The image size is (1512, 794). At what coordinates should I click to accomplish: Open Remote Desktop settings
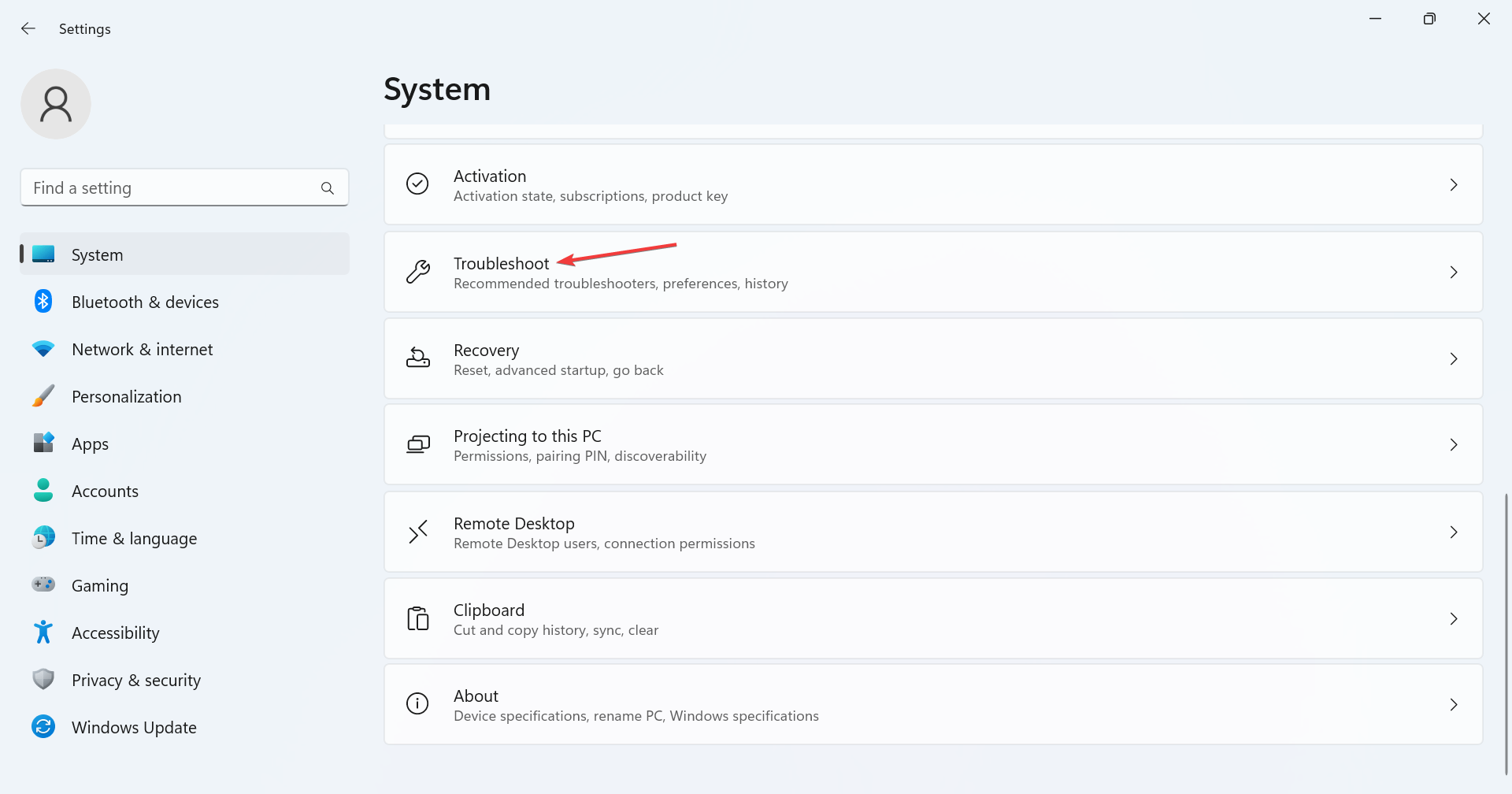933,532
